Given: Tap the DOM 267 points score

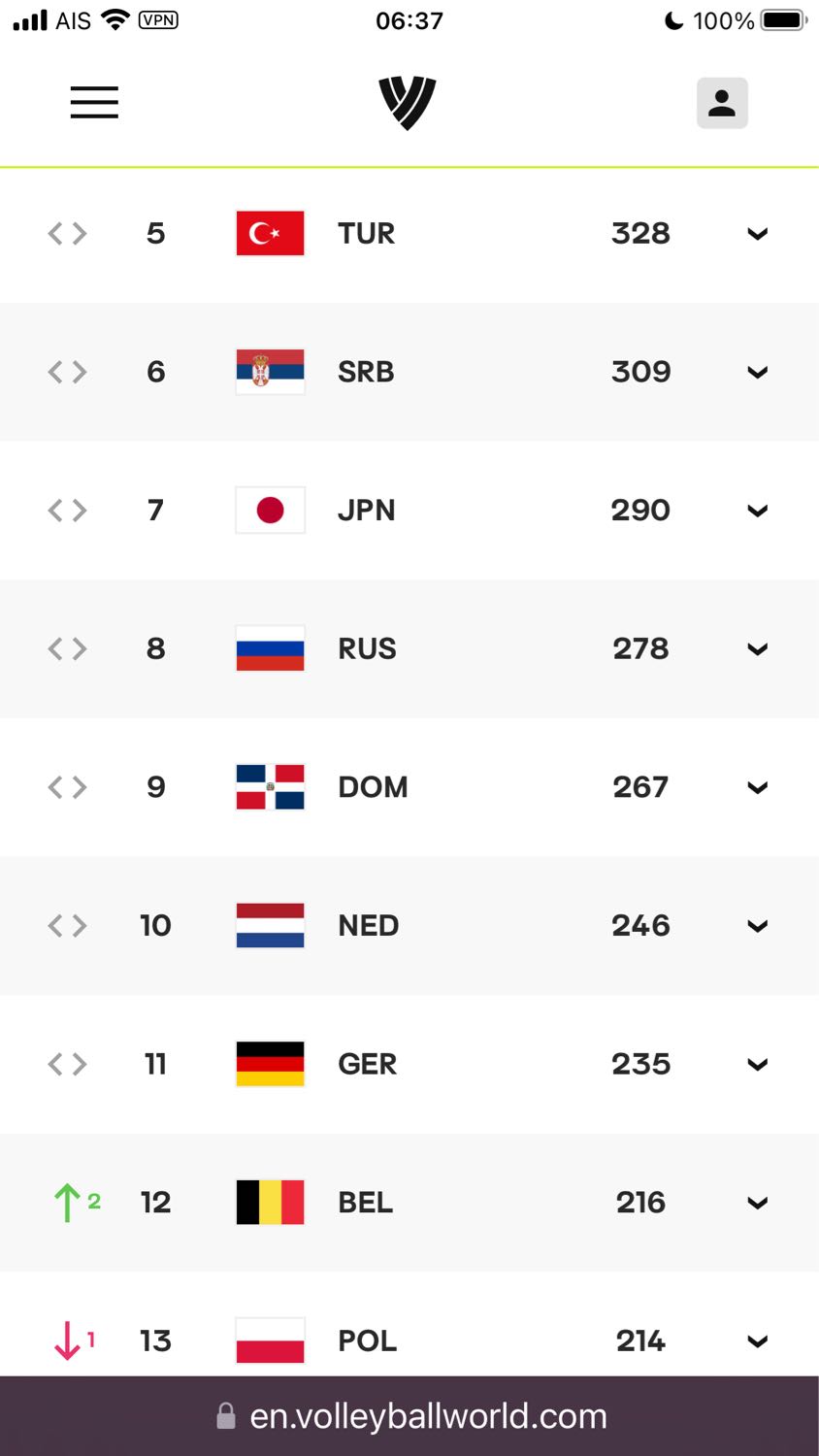Looking at the screenshot, I should pos(640,787).
